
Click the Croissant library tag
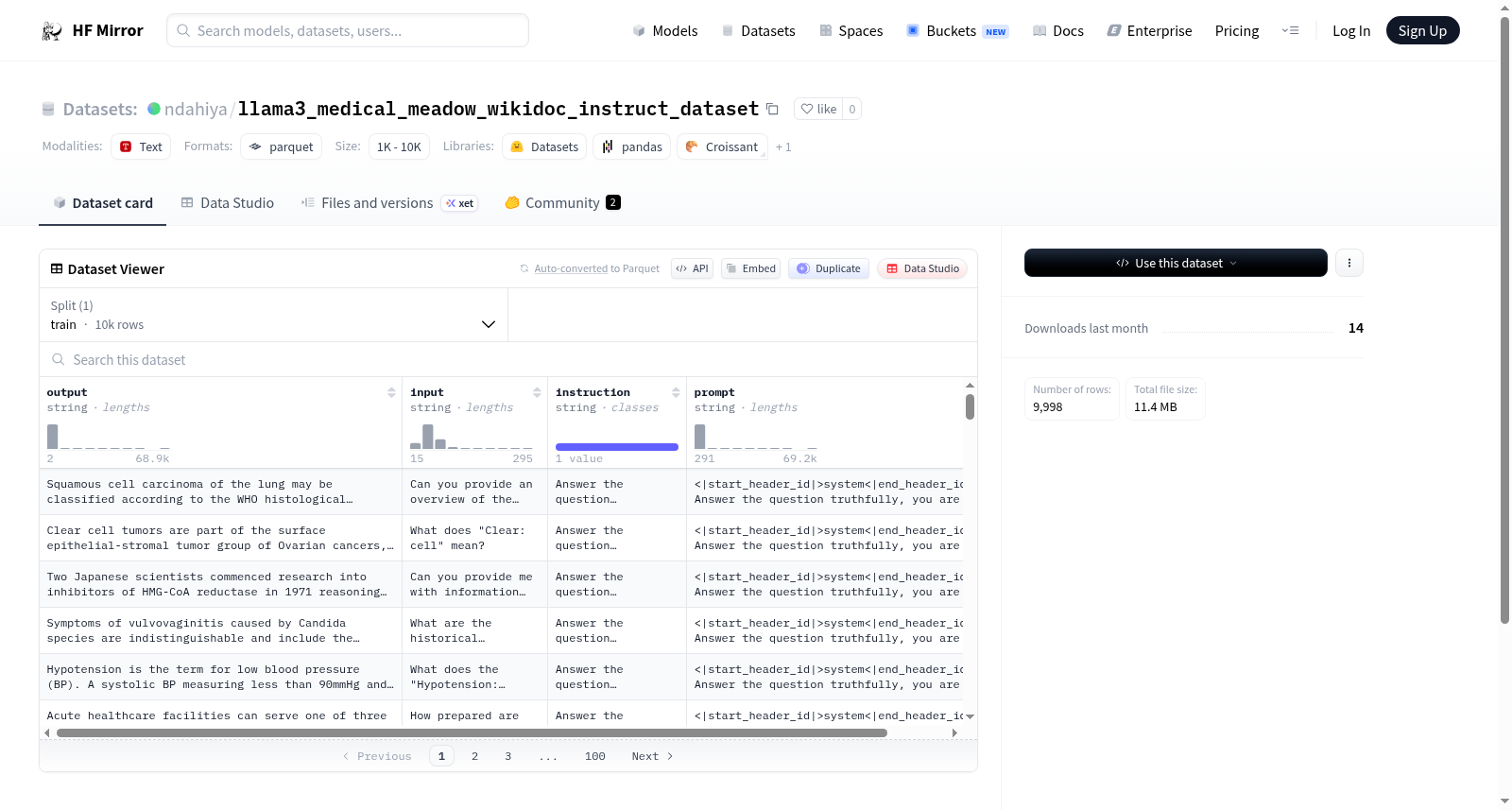pyautogui.click(x=722, y=146)
